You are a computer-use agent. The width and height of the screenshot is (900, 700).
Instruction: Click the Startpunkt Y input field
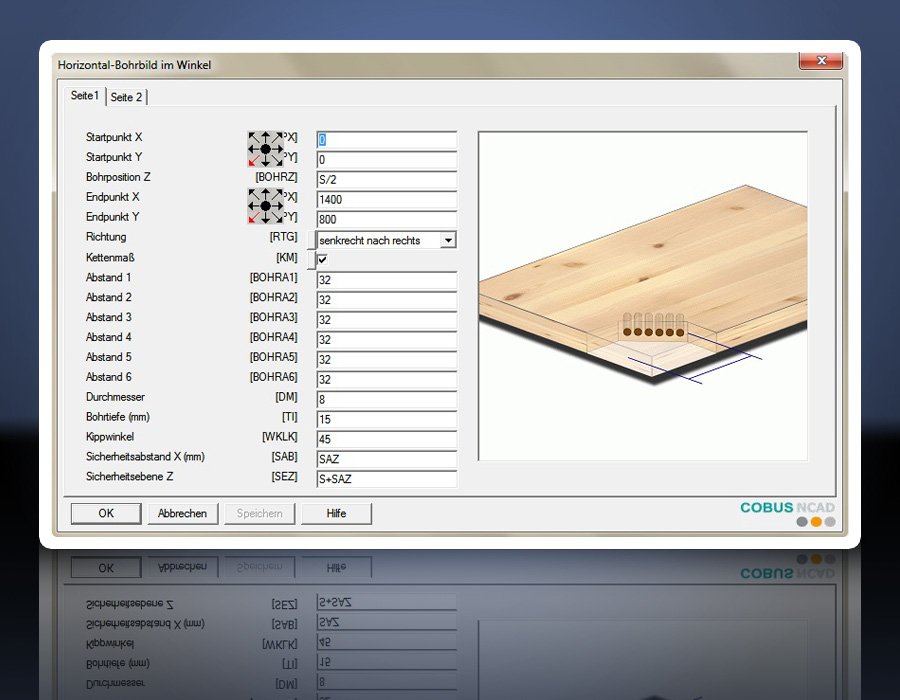[x=386, y=160]
